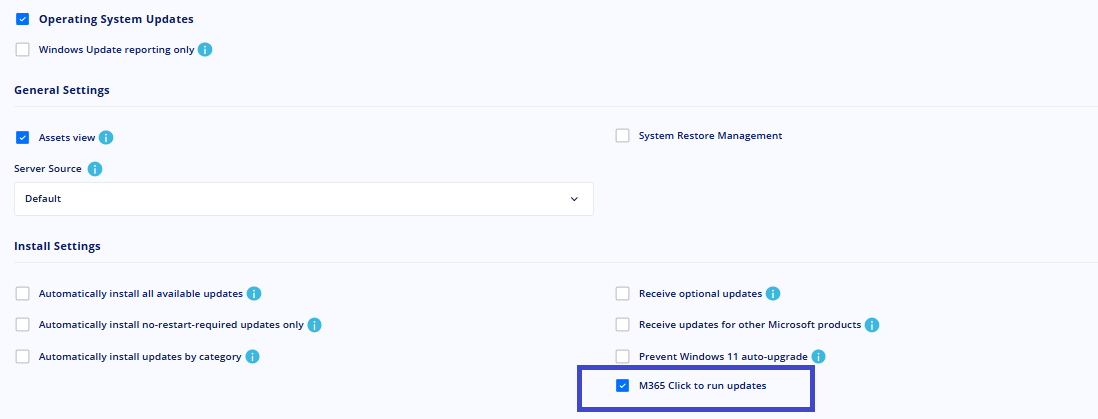Uncheck the Operating System Updates checkbox
Image resolution: width=1098 pixels, height=419 pixels.
point(22,19)
